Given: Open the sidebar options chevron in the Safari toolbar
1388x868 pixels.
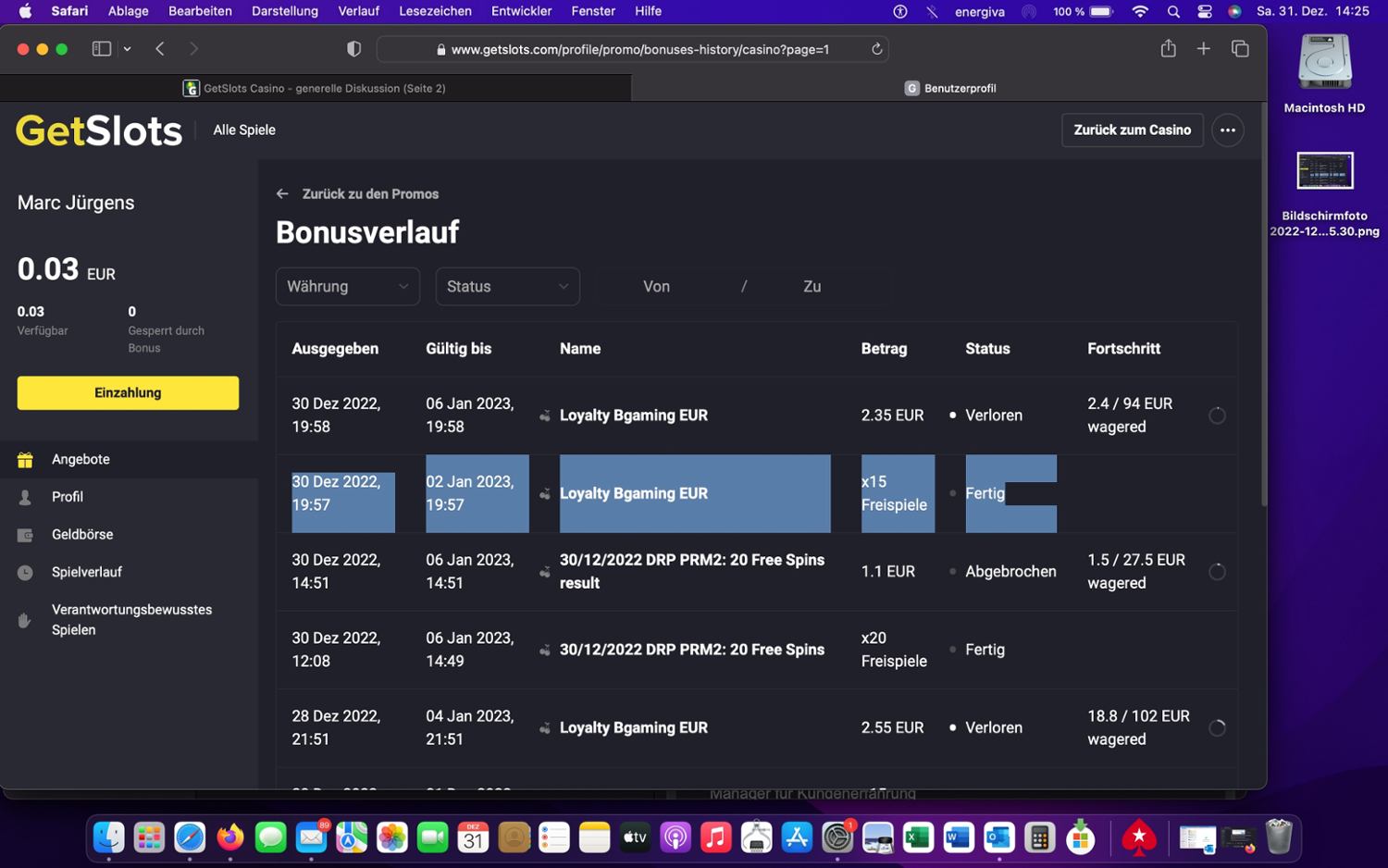Looking at the screenshot, I should tap(128, 49).
